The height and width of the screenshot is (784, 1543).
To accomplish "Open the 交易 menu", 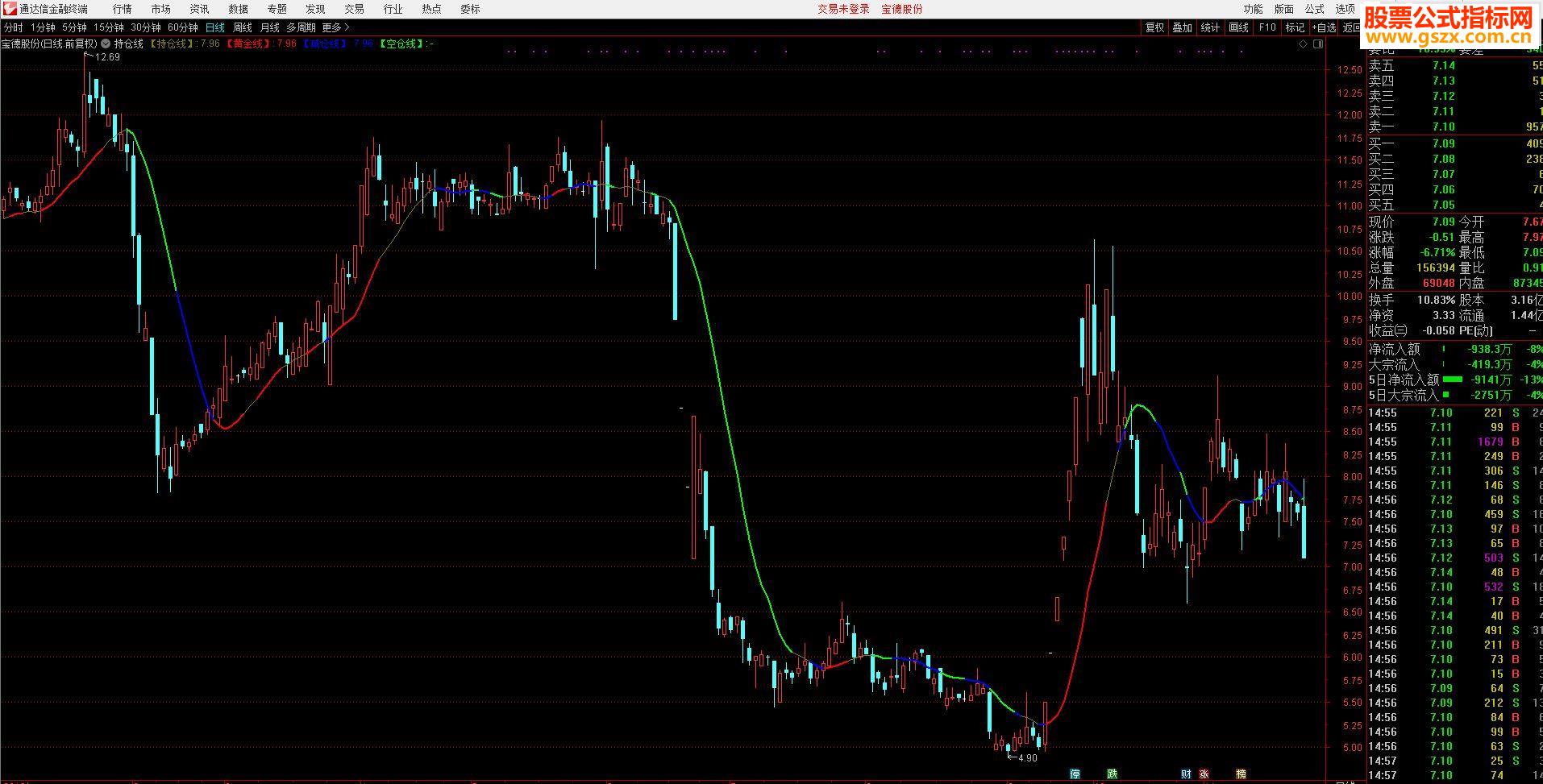I will coord(355,9).
